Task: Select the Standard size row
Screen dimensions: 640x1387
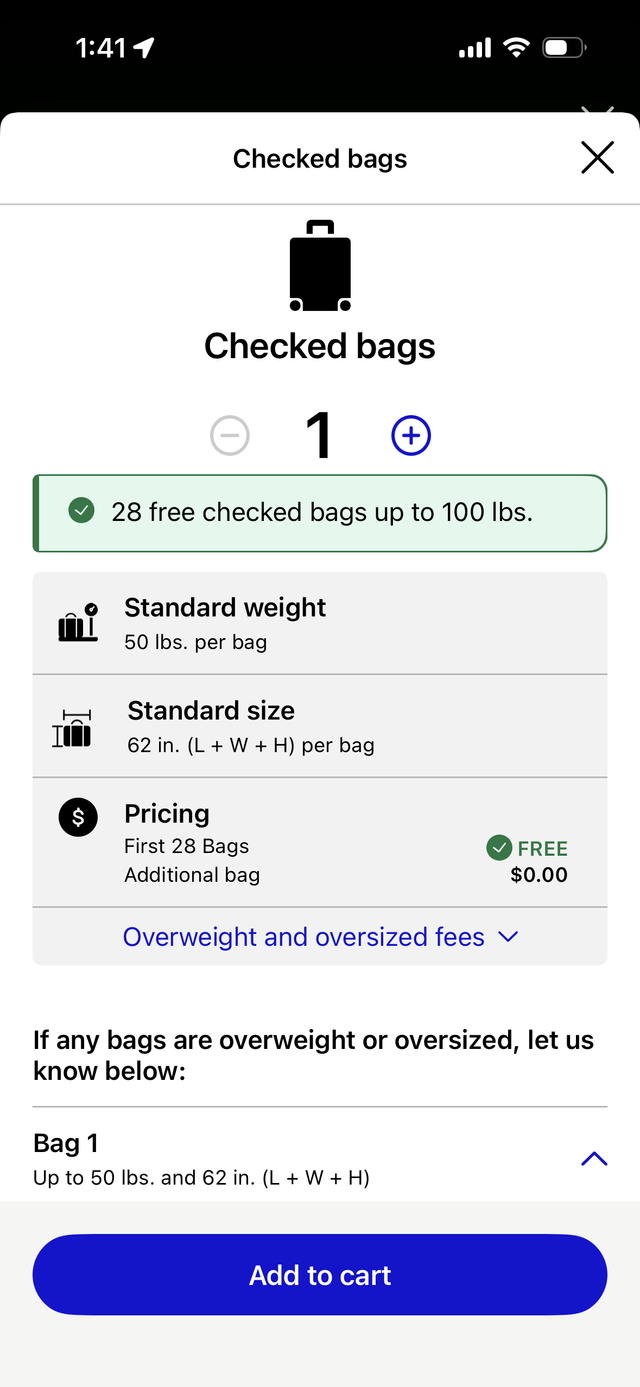Action: [x=320, y=726]
